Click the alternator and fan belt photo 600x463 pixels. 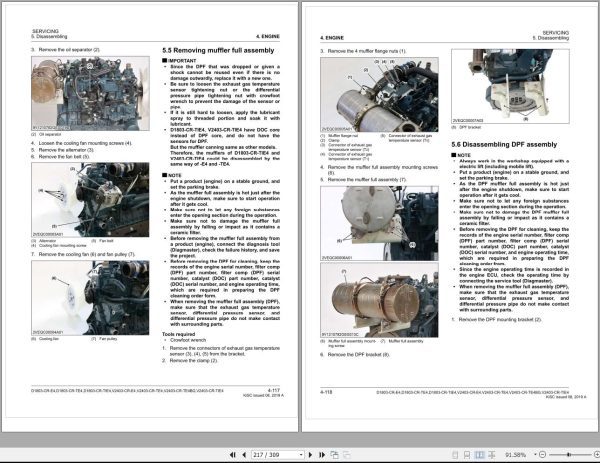90,199
